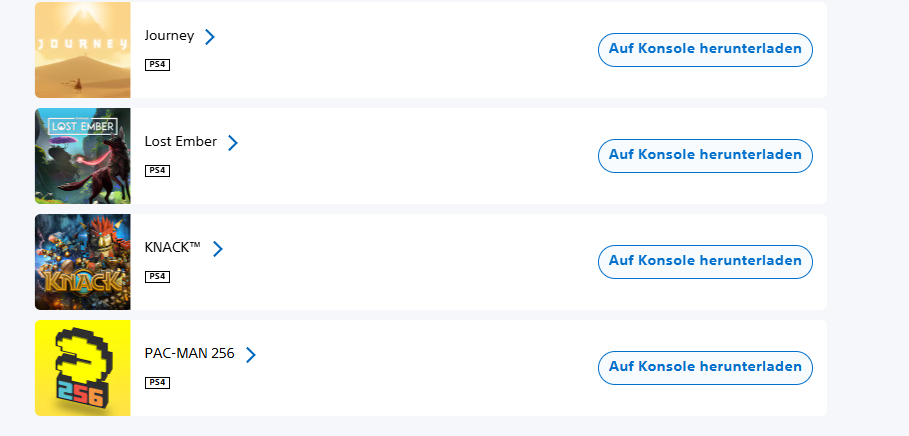This screenshot has height=436, width=909.
Task: Click the Lost Ember cover art thumbnail
Action: click(x=83, y=156)
